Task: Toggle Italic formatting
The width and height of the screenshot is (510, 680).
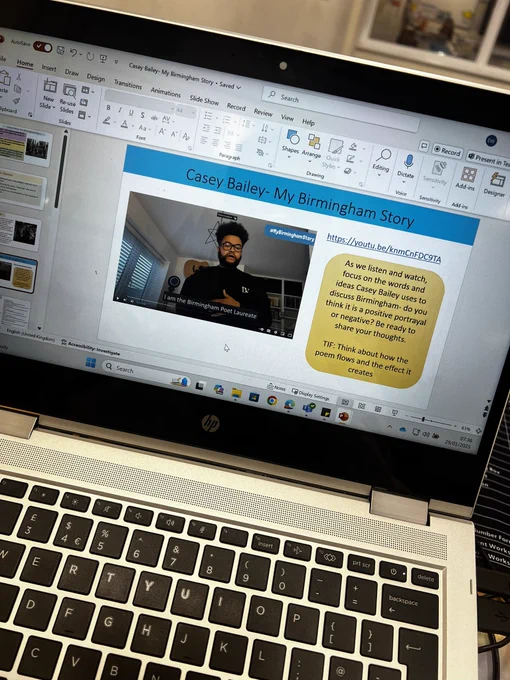Action: pyautogui.click(x=120, y=110)
